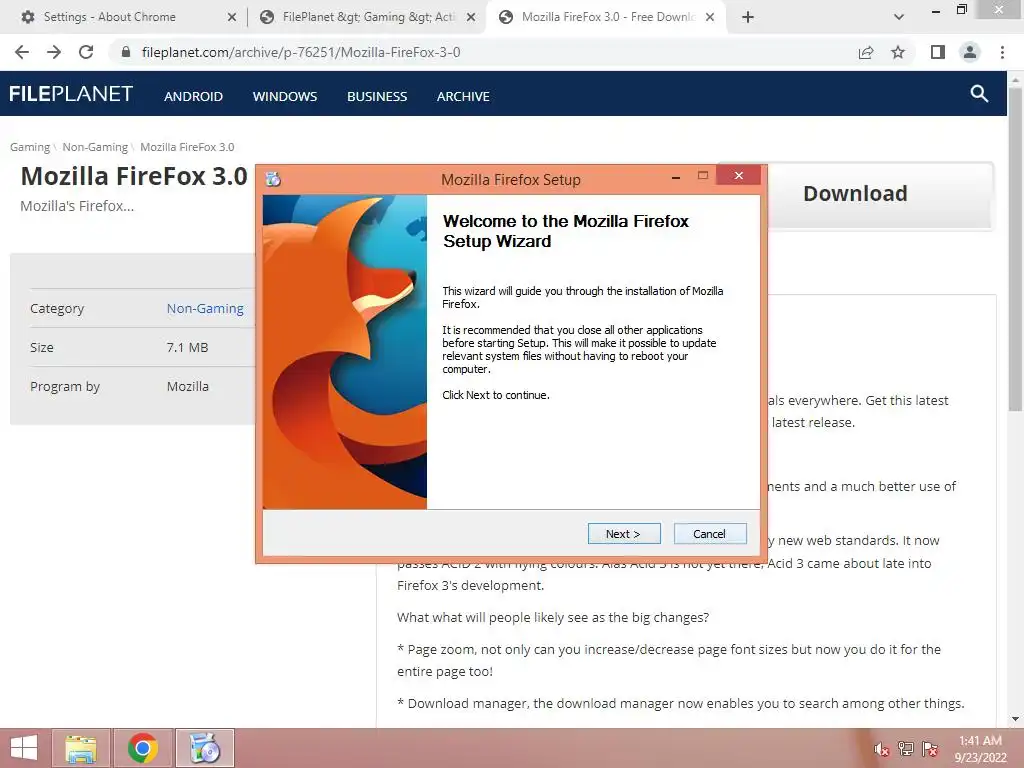
Task: Click the Download button on FilePlanet
Action: [x=855, y=194]
